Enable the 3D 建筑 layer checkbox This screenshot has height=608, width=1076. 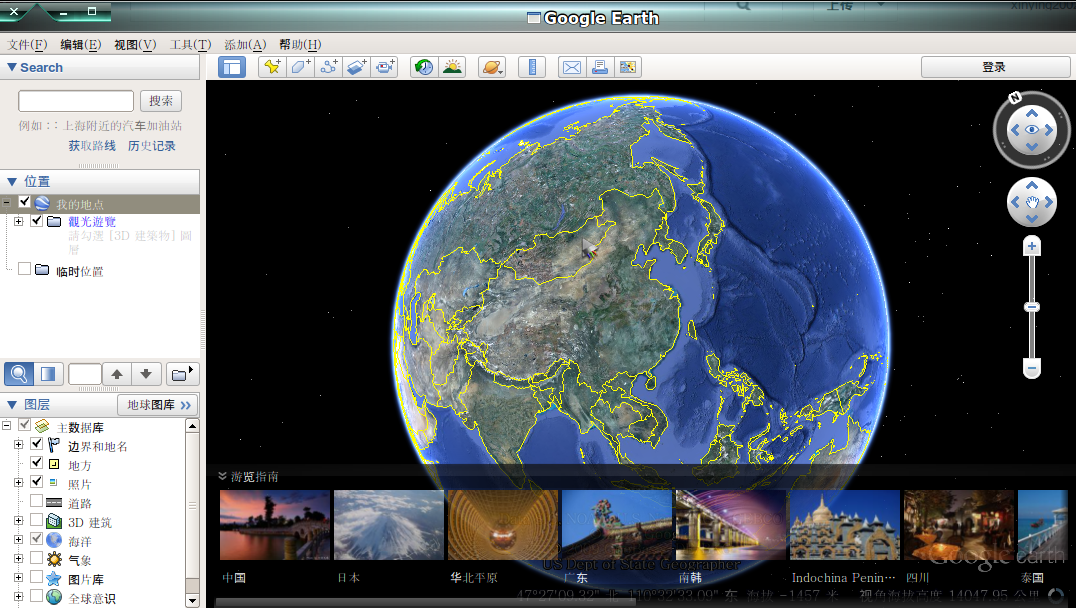pyautogui.click(x=37, y=520)
